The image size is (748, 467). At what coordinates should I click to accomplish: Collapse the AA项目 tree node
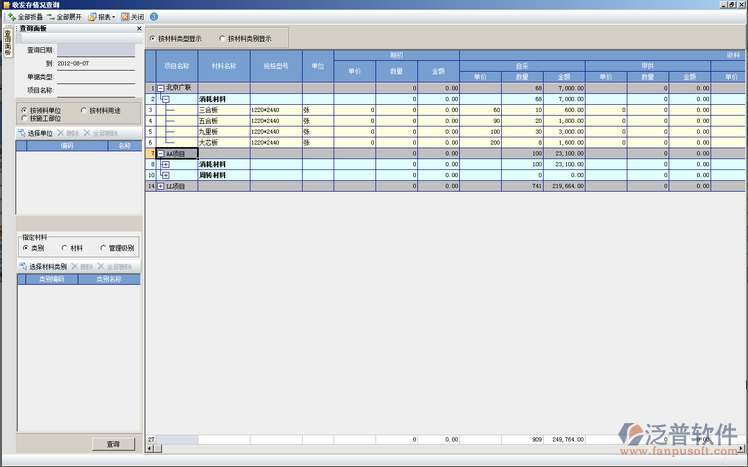pos(161,154)
